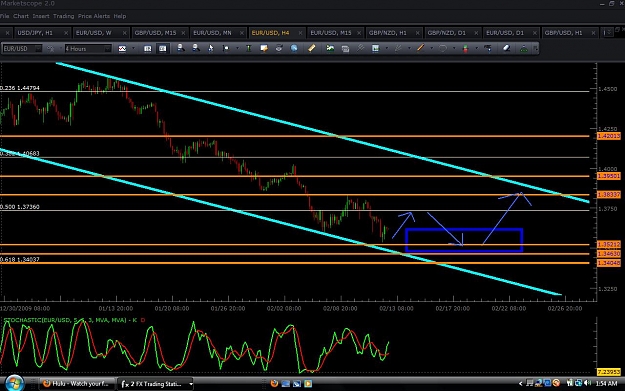This screenshot has height=391, width=625.
Task: Click the 1.39501 price level label
Action: tap(609, 176)
